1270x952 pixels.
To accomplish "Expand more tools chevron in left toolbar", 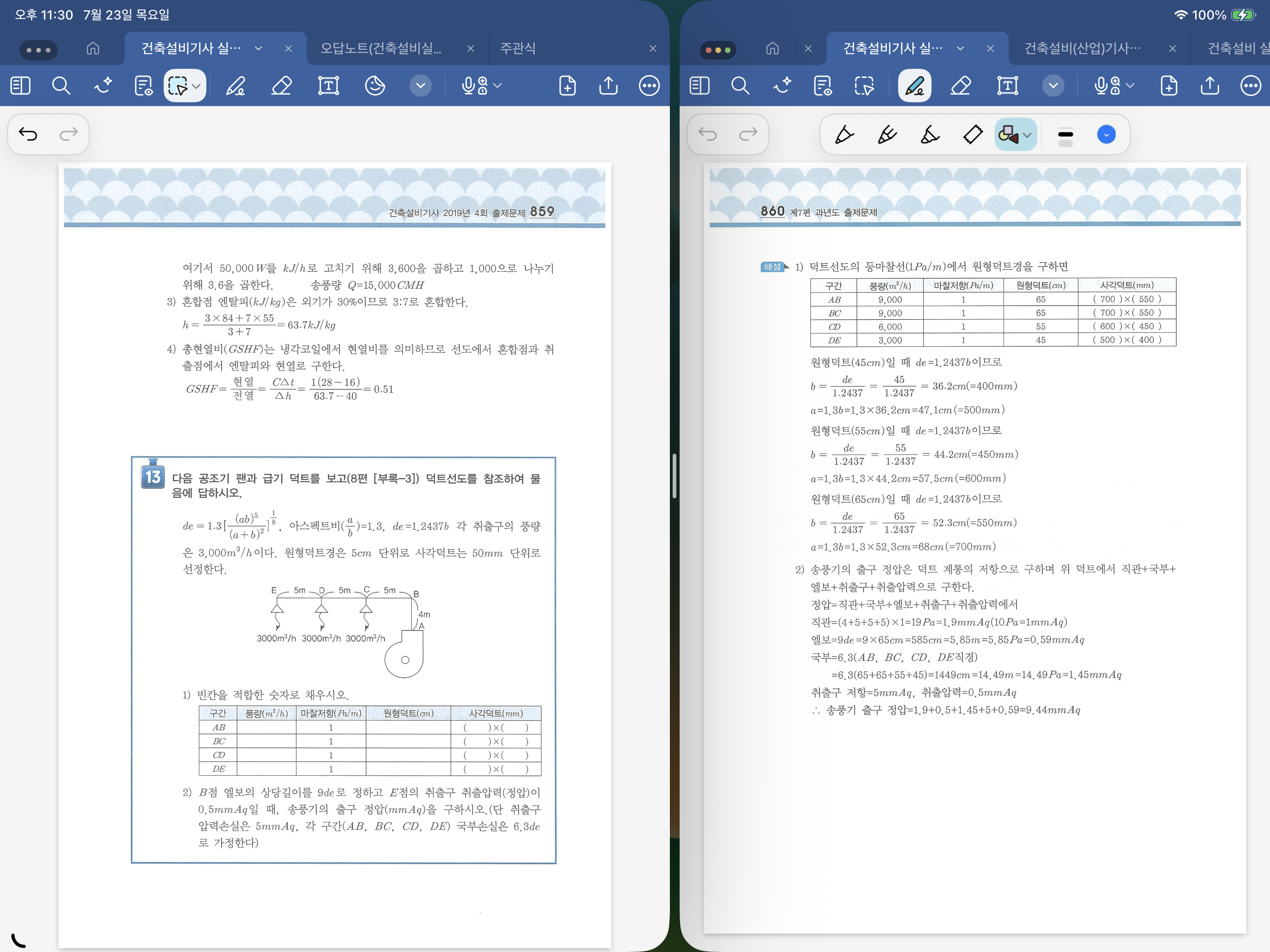I will coord(421,86).
